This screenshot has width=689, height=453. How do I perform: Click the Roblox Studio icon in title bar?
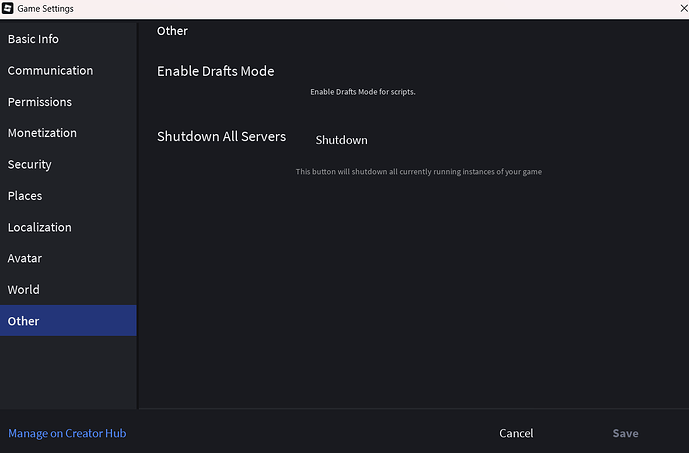pos(7,8)
